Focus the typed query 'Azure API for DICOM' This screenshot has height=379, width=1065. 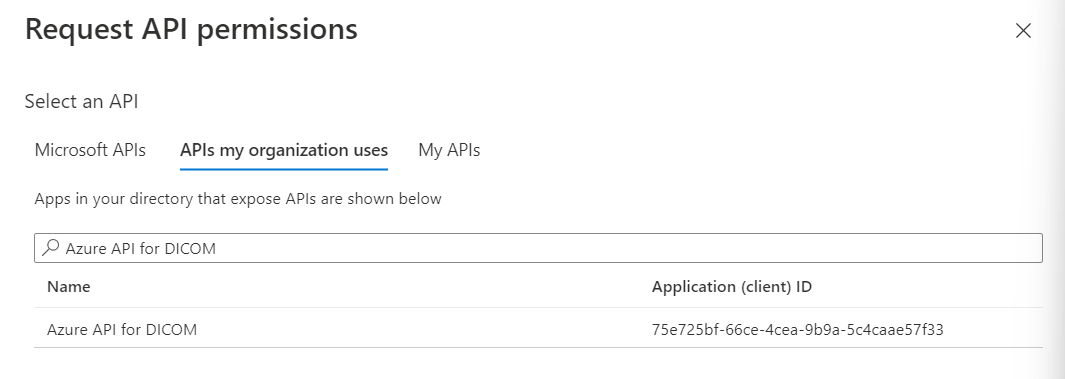pos(141,249)
